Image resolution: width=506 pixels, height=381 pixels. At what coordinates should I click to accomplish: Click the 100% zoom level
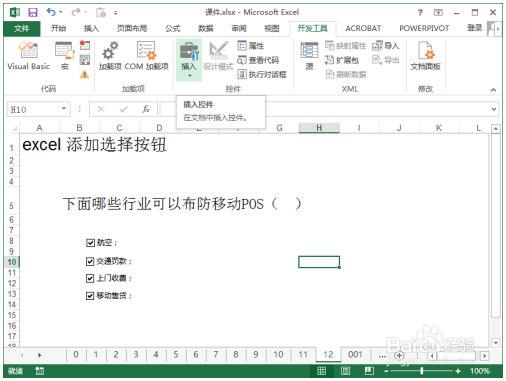(x=480, y=371)
